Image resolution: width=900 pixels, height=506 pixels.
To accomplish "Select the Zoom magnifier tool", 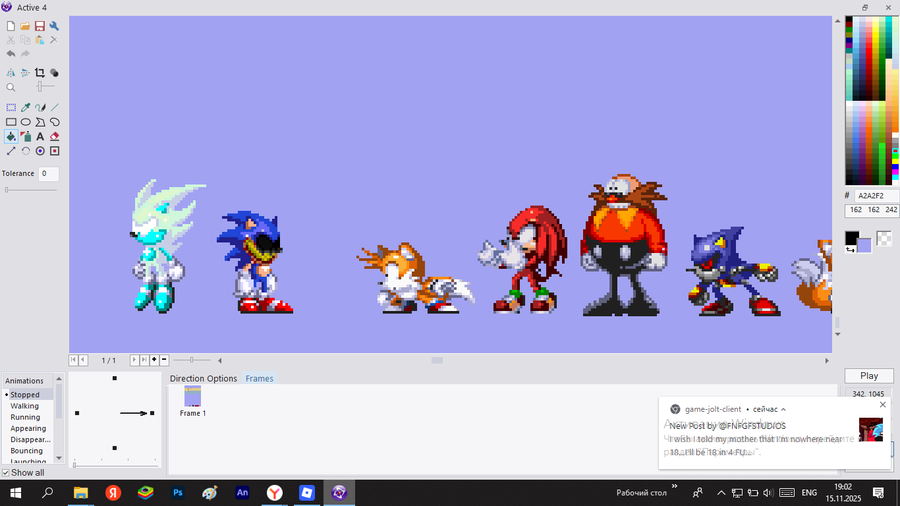I will [11, 87].
